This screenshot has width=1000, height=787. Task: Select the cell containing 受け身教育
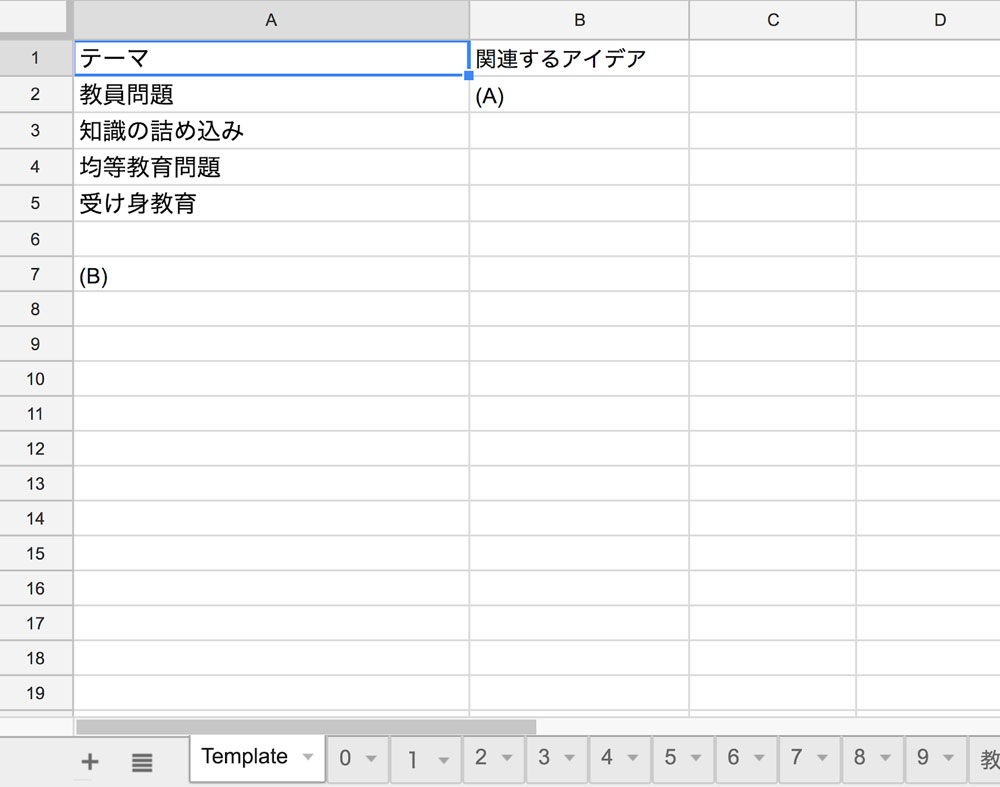point(271,204)
